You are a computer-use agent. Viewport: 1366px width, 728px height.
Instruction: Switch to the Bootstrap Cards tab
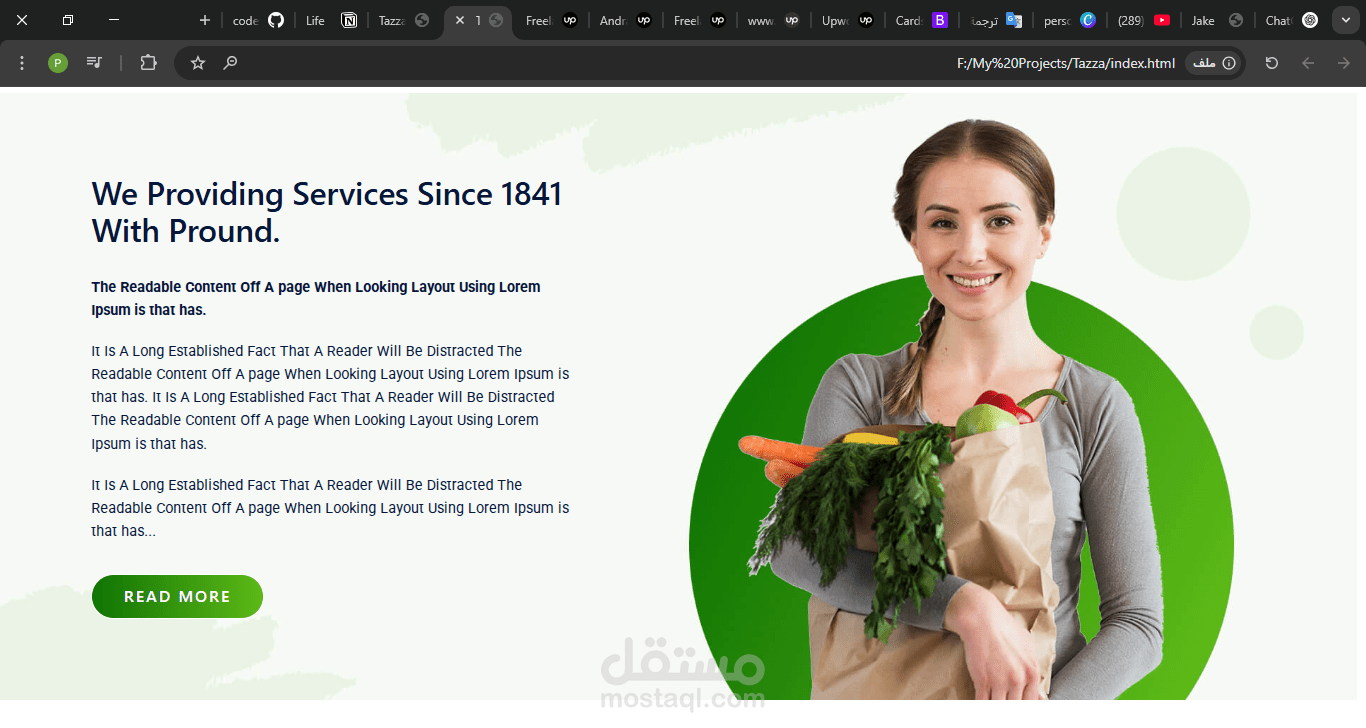tap(922, 20)
